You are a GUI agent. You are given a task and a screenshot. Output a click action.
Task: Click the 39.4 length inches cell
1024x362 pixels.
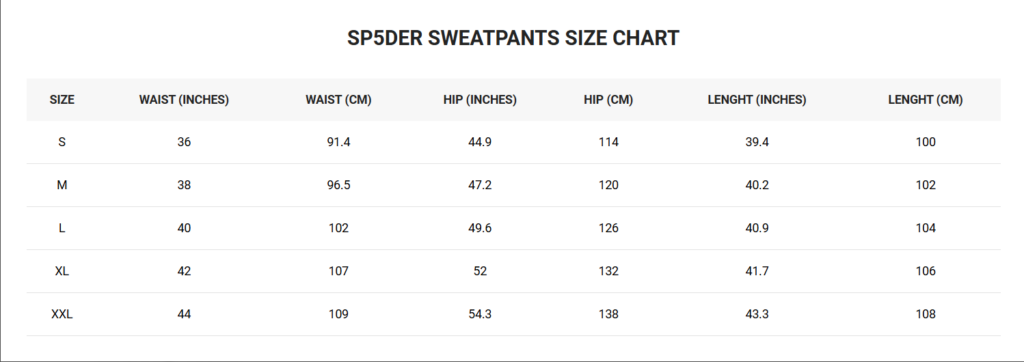pos(757,142)
